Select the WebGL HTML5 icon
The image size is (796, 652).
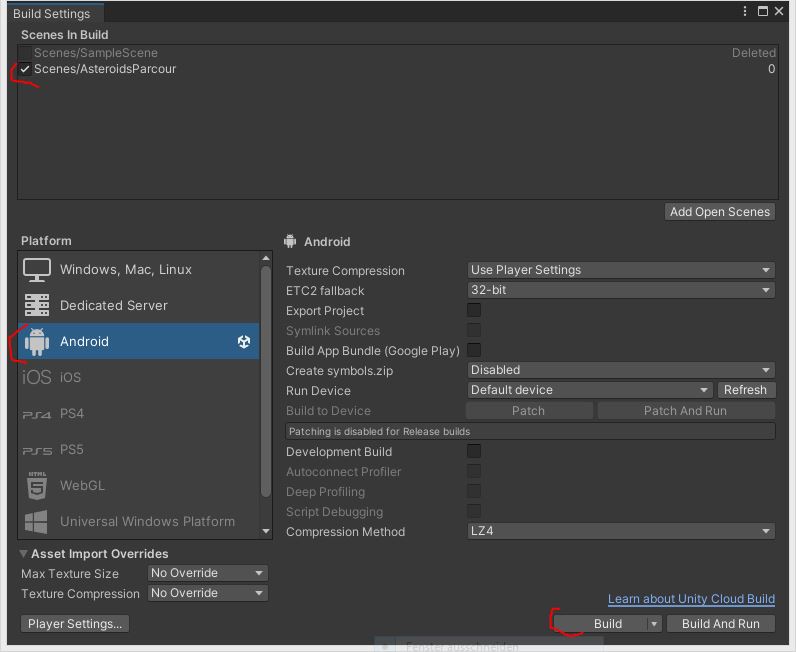click(x=37, y=486)
